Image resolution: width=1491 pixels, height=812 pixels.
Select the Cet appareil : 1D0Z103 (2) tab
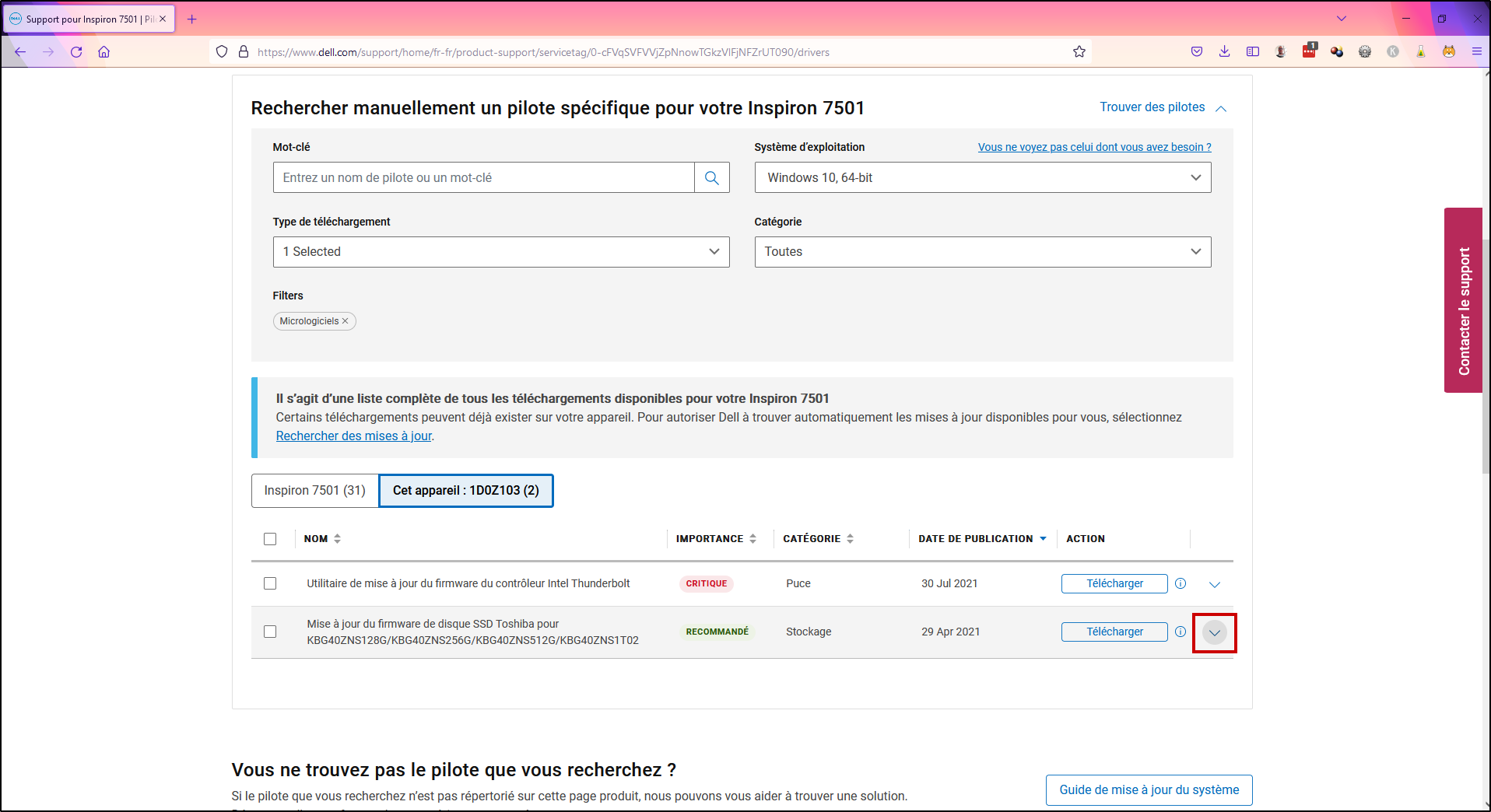(466, 491)
